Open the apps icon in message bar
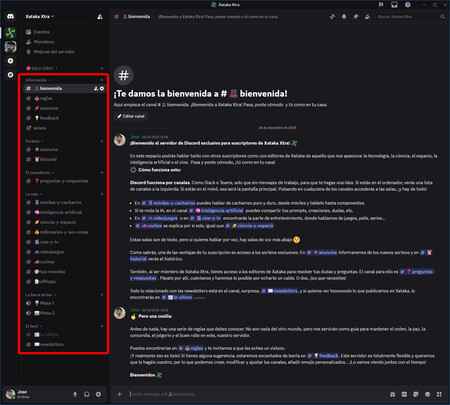The width and height of the screenshot is (450, 405). point(439,394)
